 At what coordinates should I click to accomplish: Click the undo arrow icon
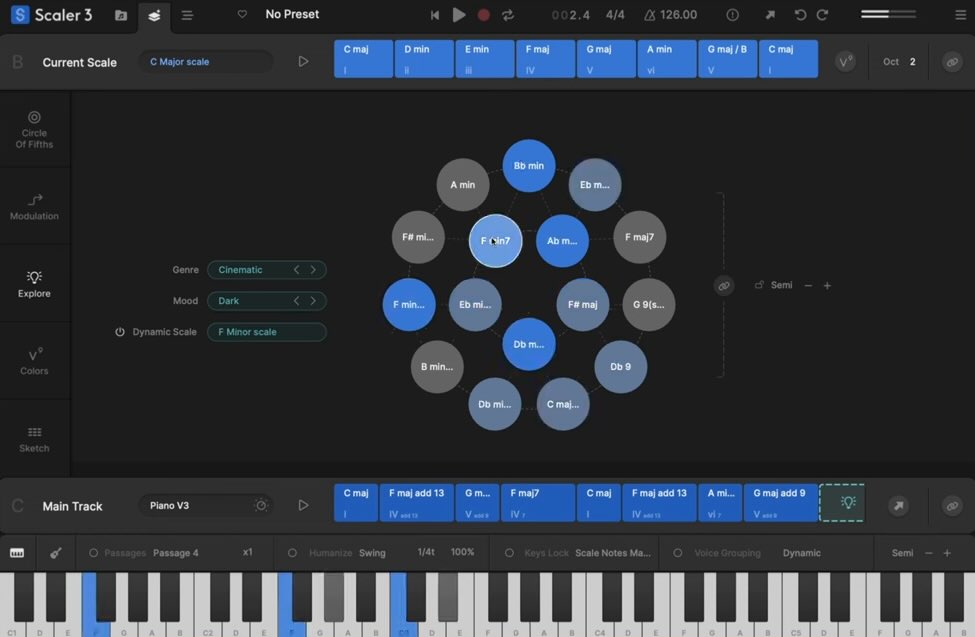pos(800,15)
